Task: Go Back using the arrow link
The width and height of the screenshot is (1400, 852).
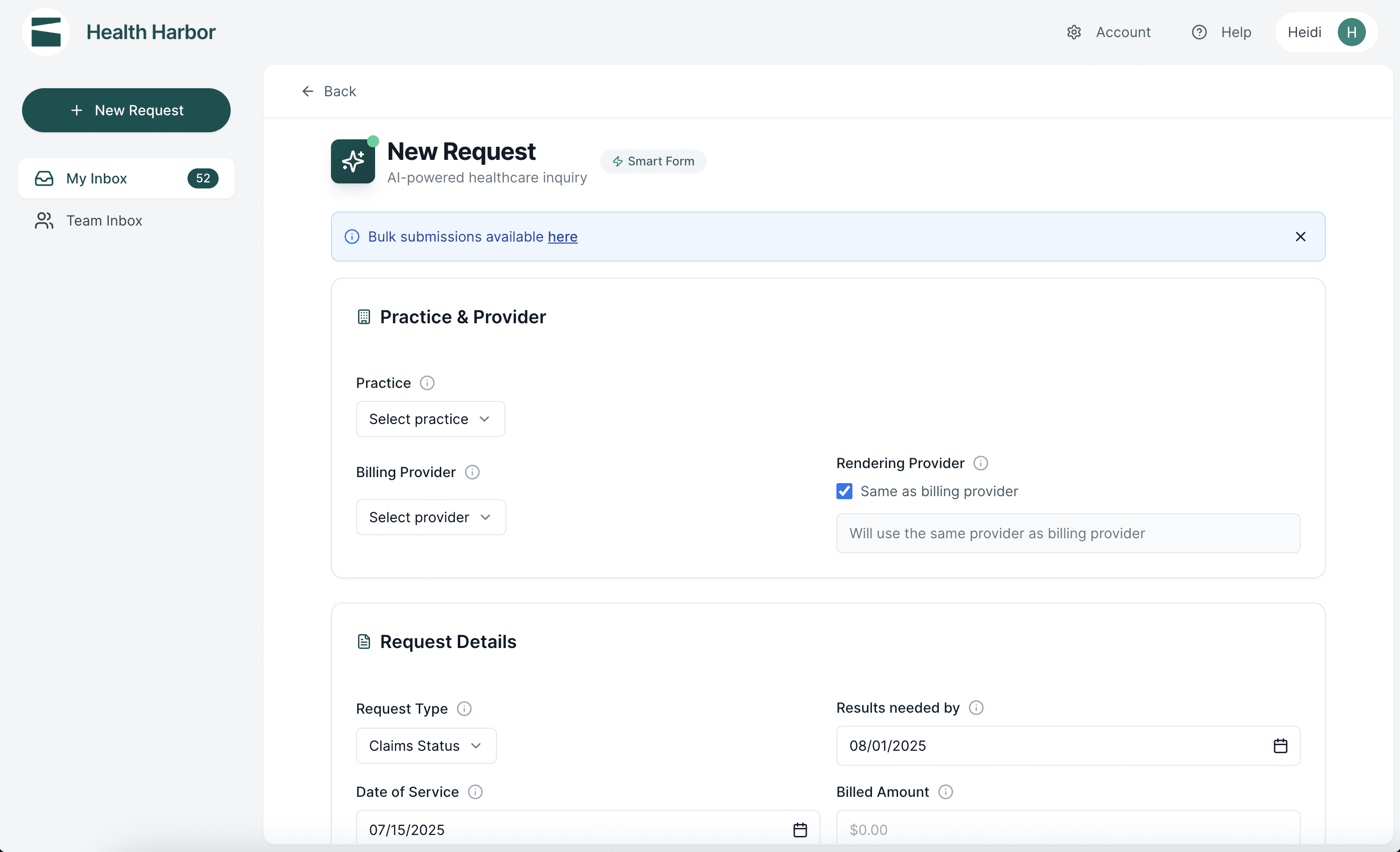Action: coord(328,91)
